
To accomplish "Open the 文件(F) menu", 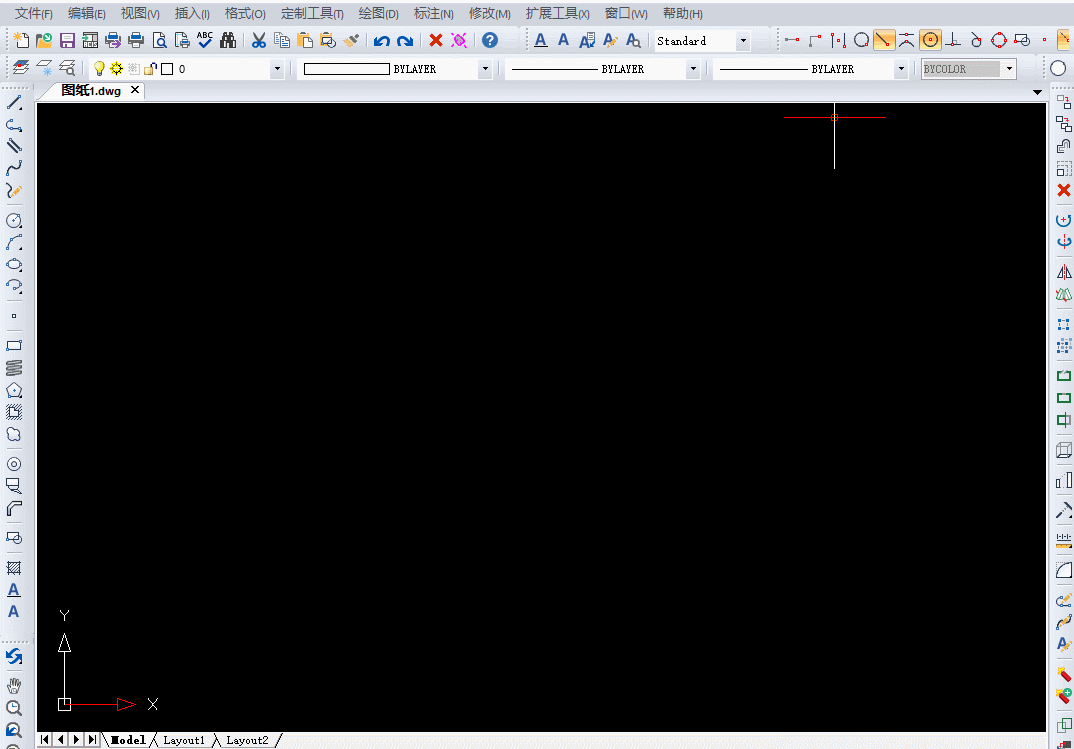I will click(x=34, y=14).
